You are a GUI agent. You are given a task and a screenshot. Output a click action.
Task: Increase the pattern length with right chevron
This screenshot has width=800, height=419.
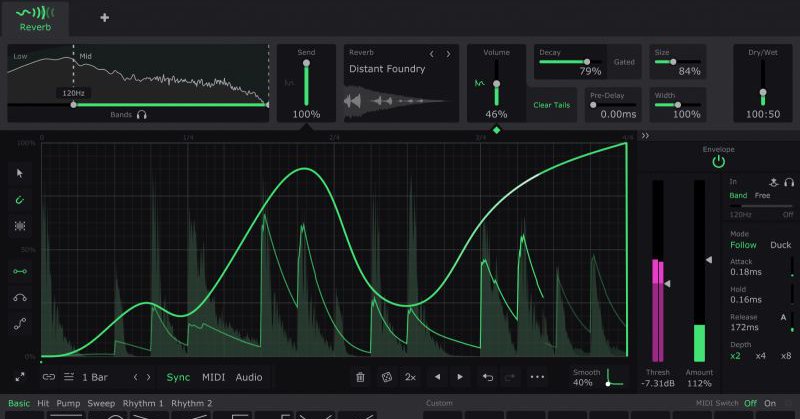click(148, 377)
